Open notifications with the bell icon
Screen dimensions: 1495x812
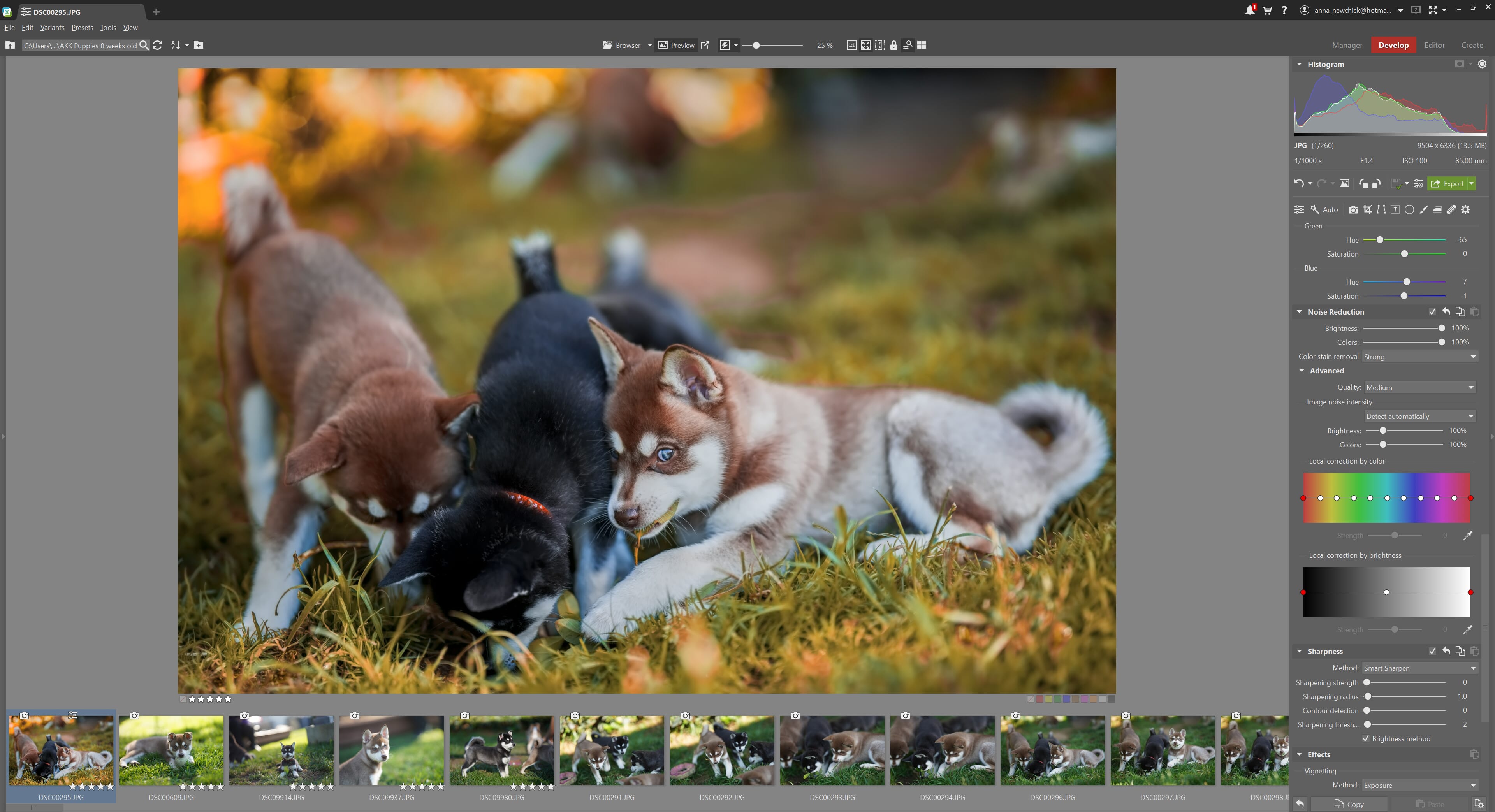1250,10
